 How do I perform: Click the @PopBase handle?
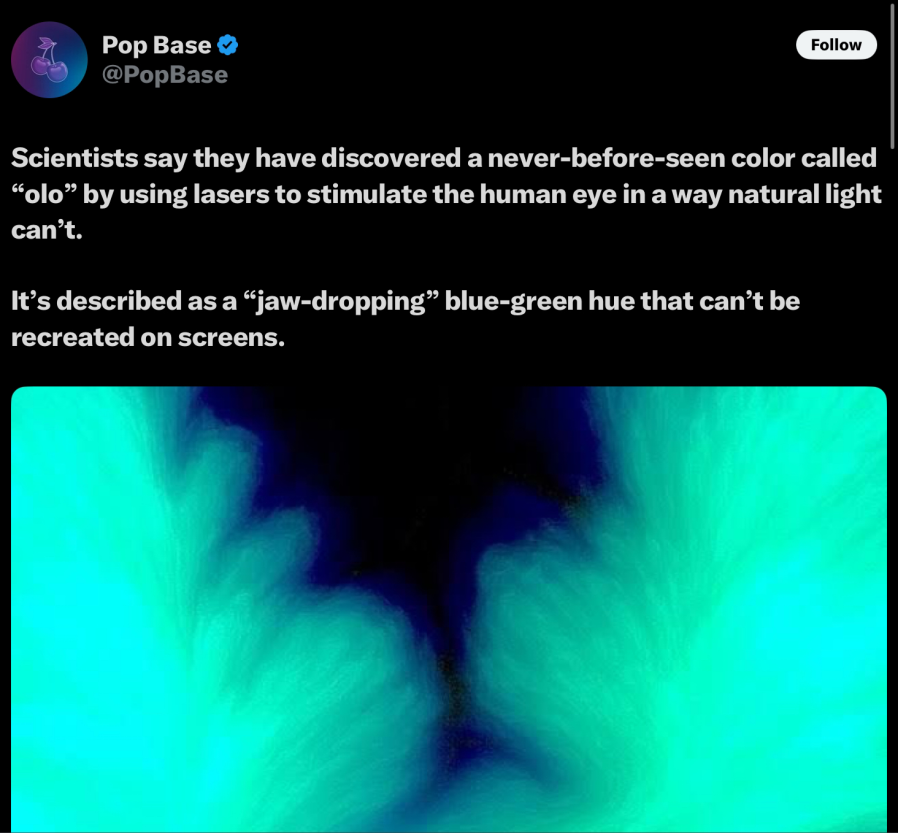coord(164,75)
